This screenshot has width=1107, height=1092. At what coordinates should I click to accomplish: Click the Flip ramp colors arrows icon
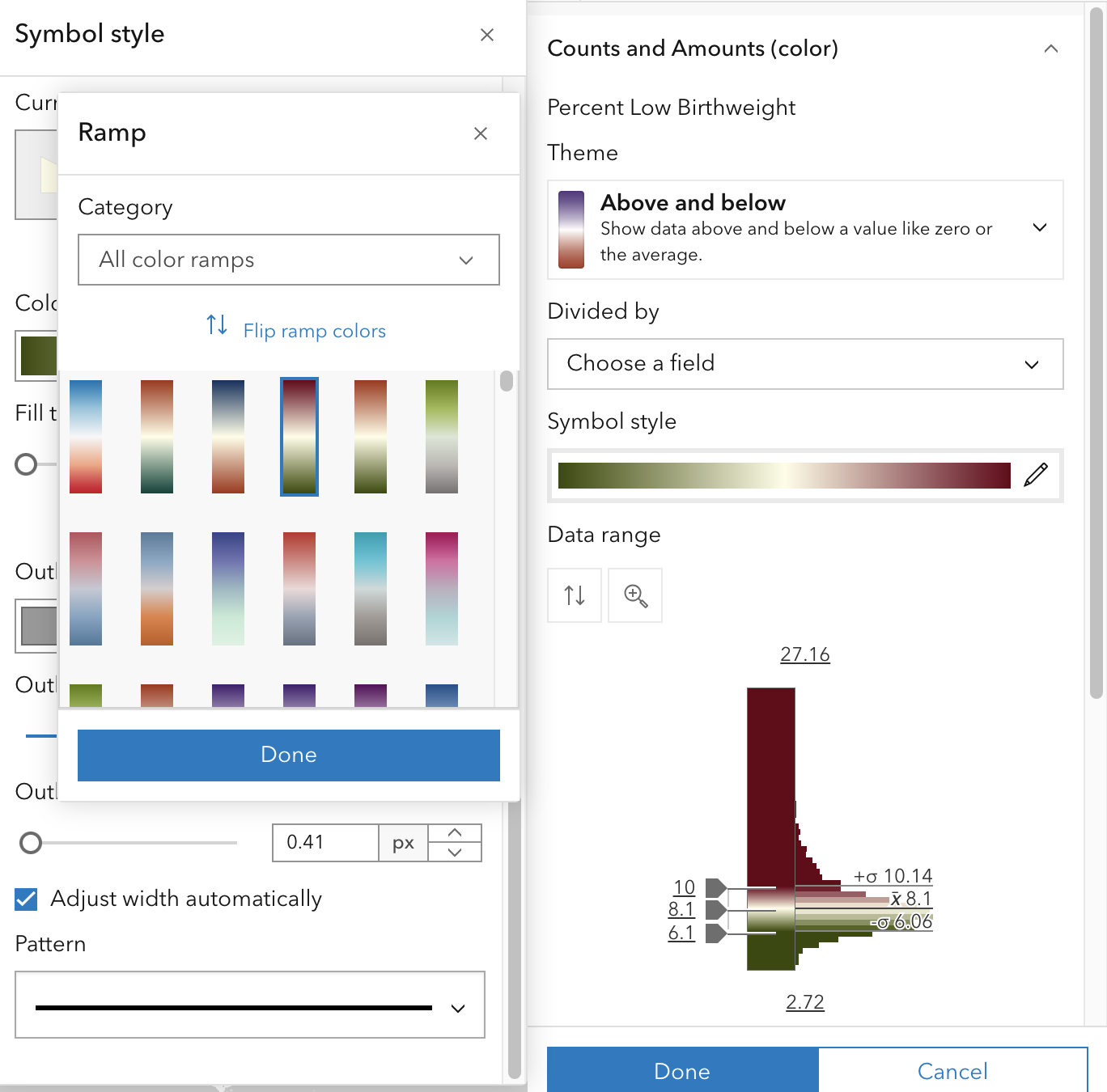[x=216, y=325]
